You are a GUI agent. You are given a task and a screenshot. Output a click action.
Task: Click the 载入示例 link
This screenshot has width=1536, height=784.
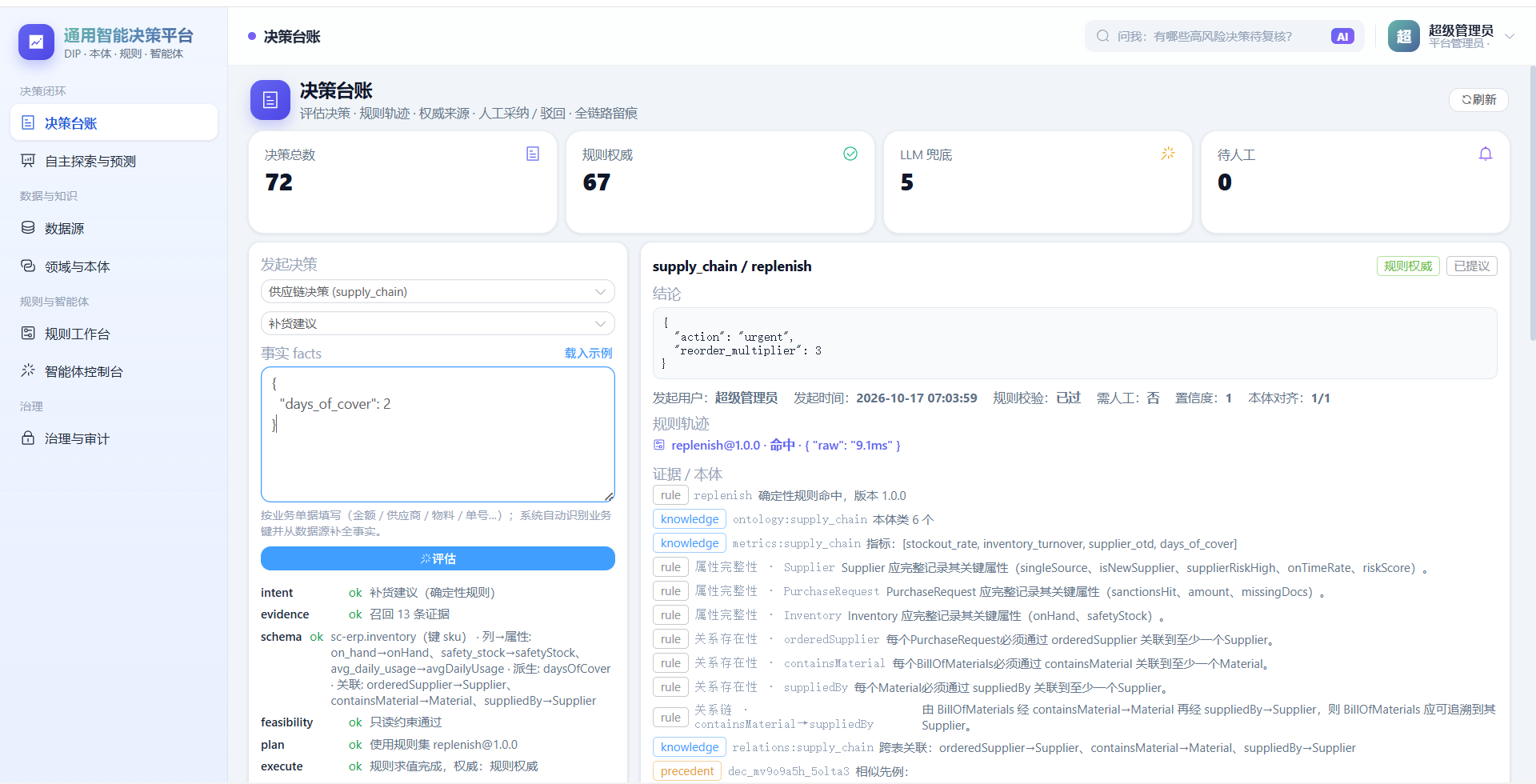588,353
